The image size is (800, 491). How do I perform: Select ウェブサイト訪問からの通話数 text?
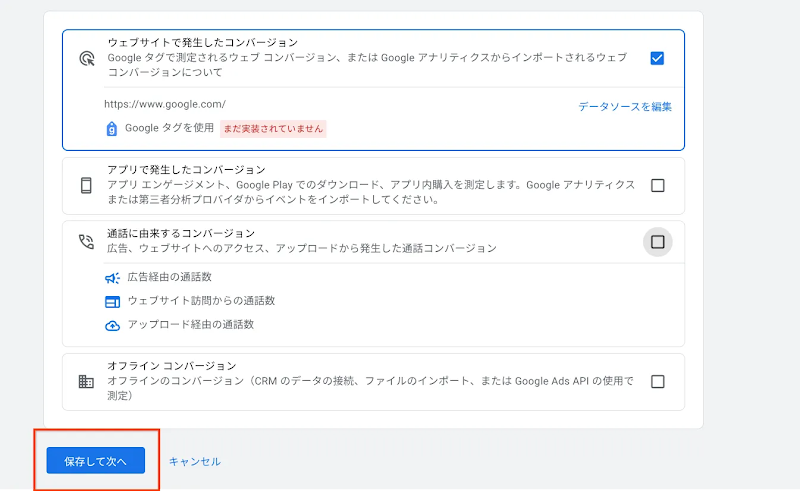point(201,301)
